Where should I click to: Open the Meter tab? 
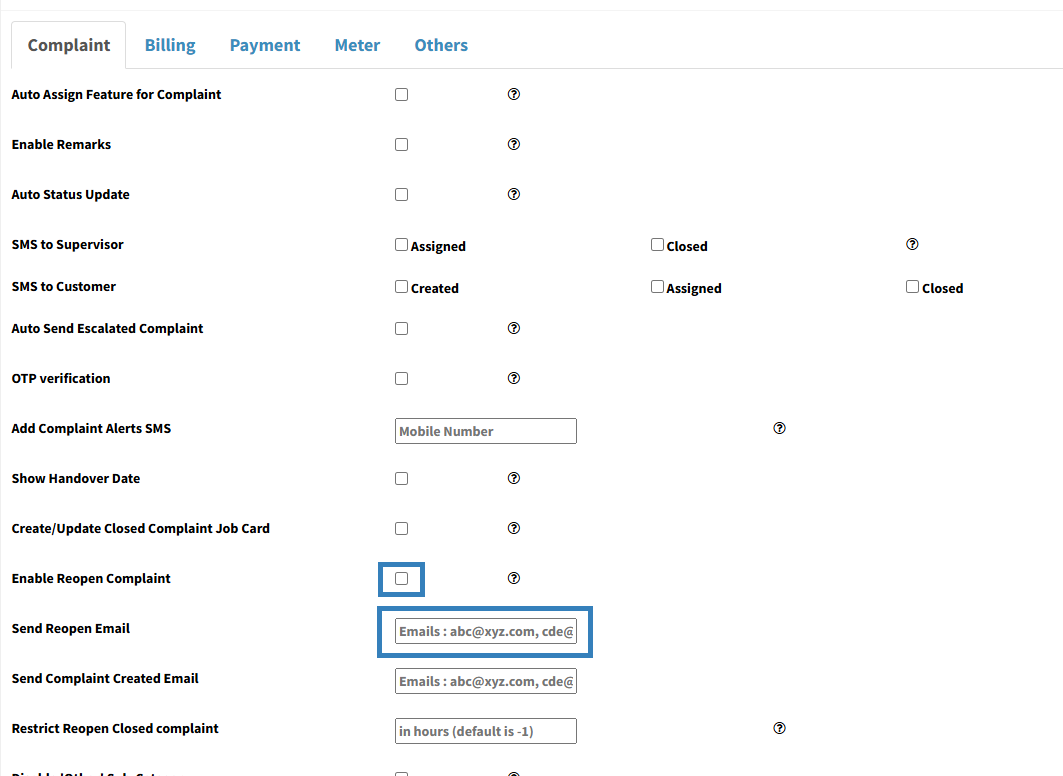pos(357,45)
